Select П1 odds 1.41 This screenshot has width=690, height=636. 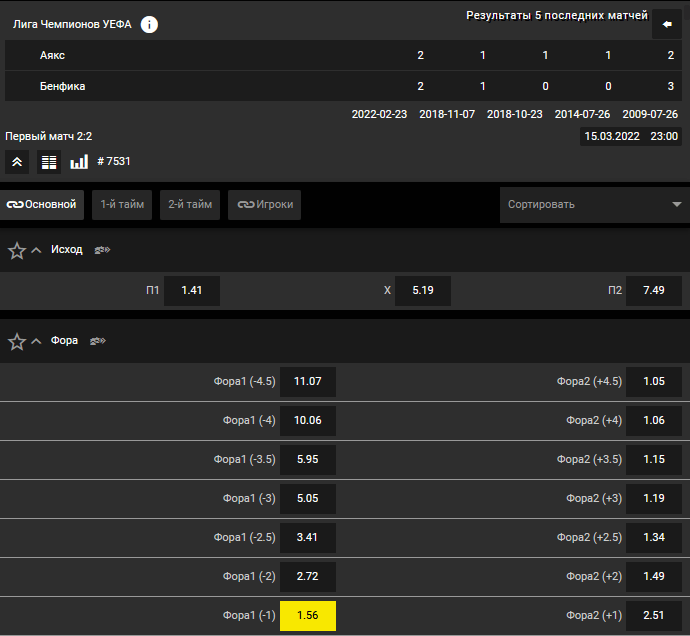click(192, 290)
